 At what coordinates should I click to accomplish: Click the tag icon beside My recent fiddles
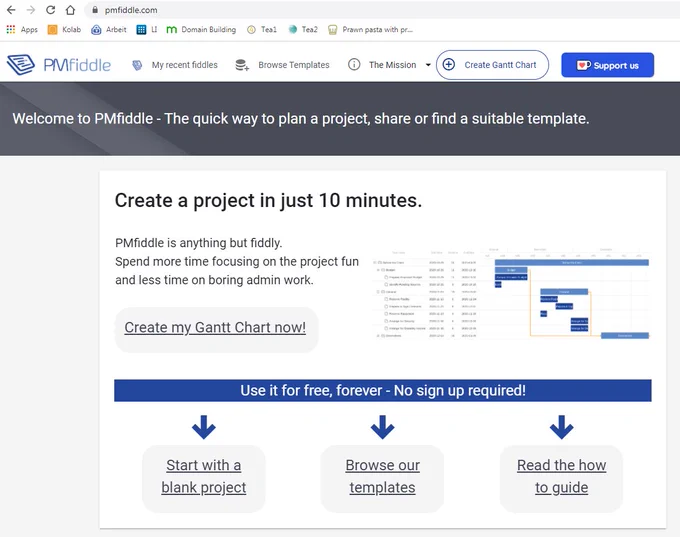(x=137, y=65)
